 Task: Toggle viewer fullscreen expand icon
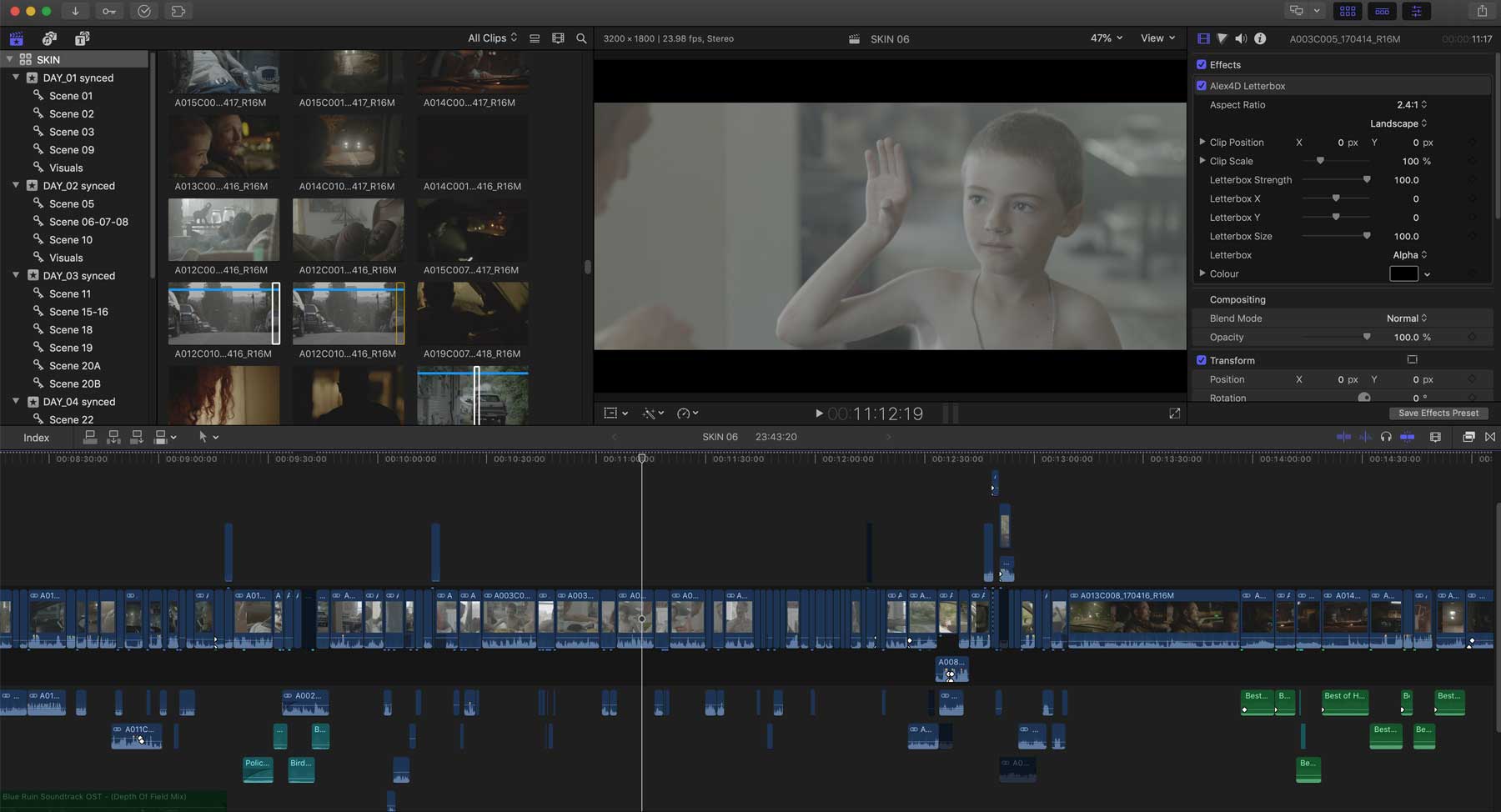[x=1174, y=414]
